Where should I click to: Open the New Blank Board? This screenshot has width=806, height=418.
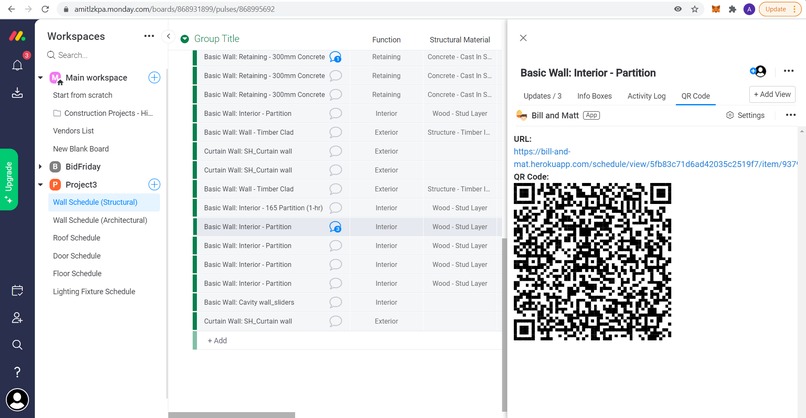[x=81, y=149]
